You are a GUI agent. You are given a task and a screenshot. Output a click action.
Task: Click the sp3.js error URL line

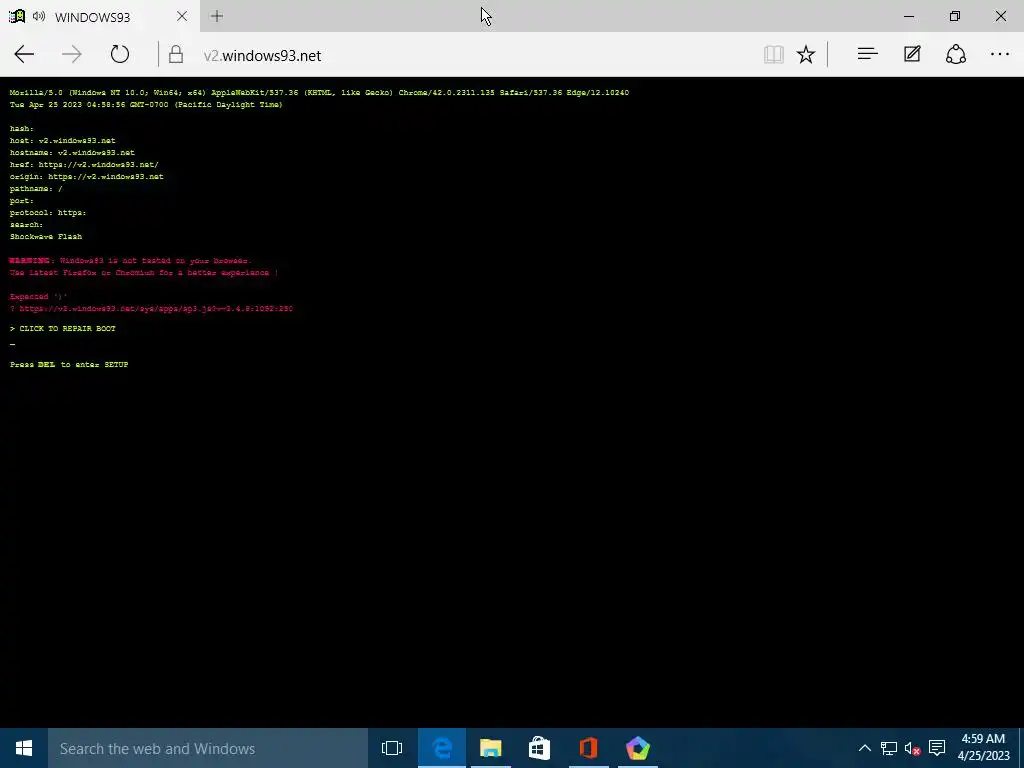[151, 308]
